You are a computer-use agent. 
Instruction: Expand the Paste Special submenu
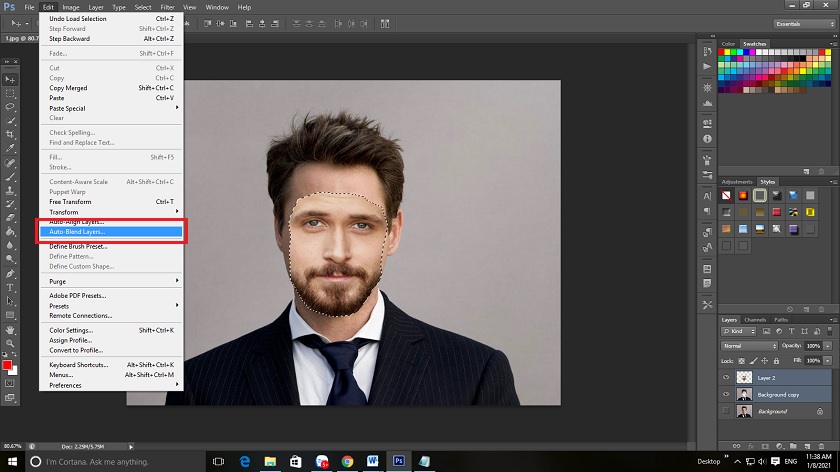(111, 108)
